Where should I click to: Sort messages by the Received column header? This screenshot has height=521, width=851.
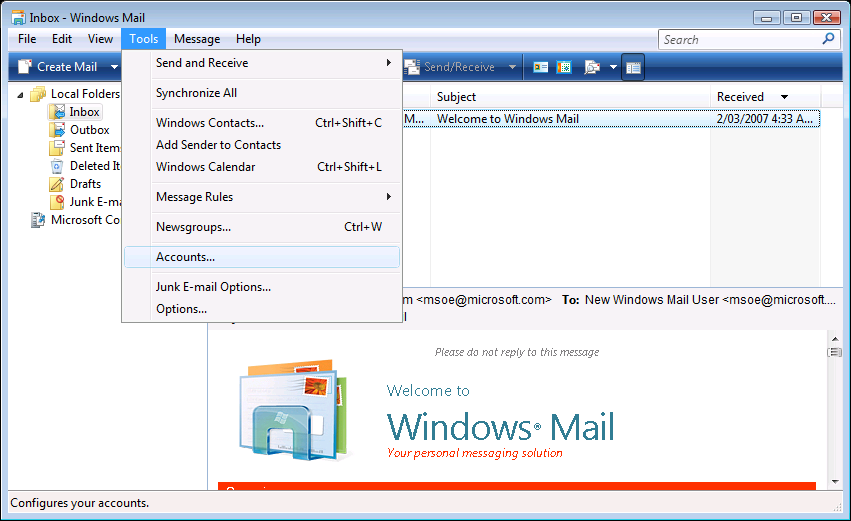(x=740, y=97)
